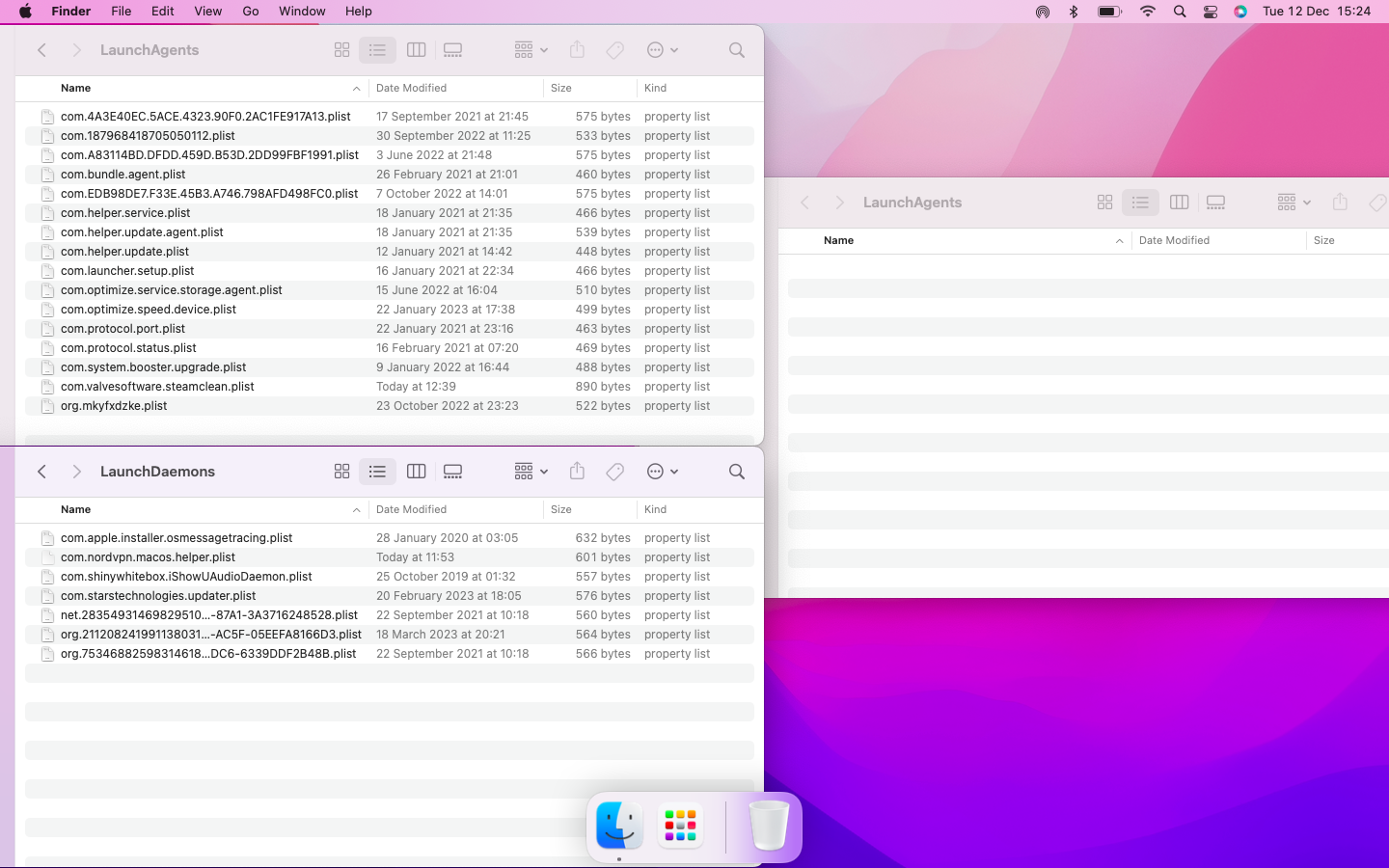Open the Go menu in the menu bar
Image resolution: width=1389 pixels, height=868 pixels.
pyautogui.click(x=250, y=12)
